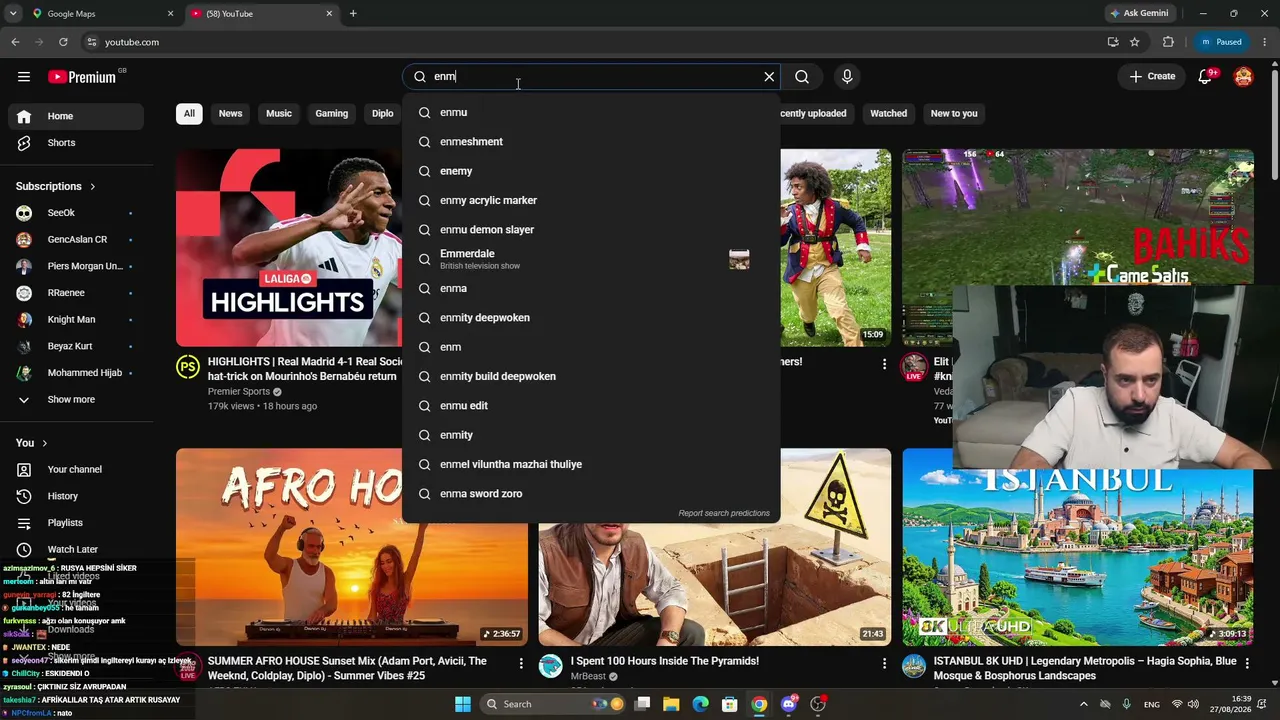Choose the 'enma sword zoro' suggestion

591,494
